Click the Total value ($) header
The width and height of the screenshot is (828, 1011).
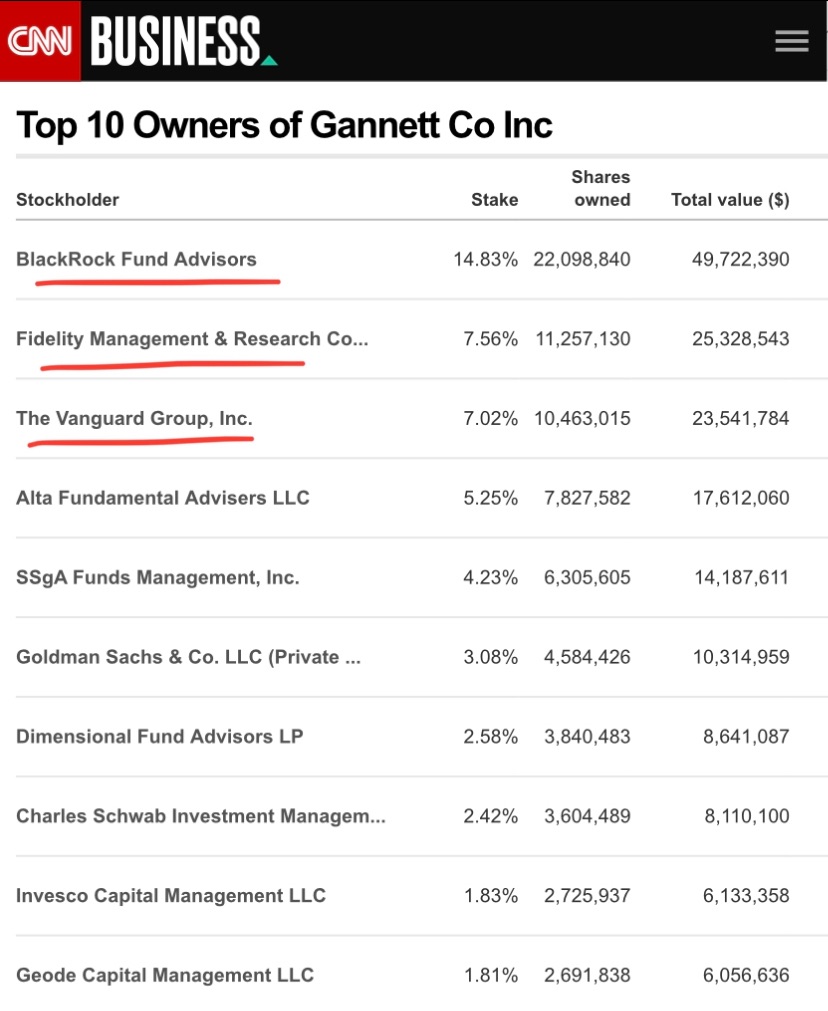pyautogui.click(x=730, y=200)
